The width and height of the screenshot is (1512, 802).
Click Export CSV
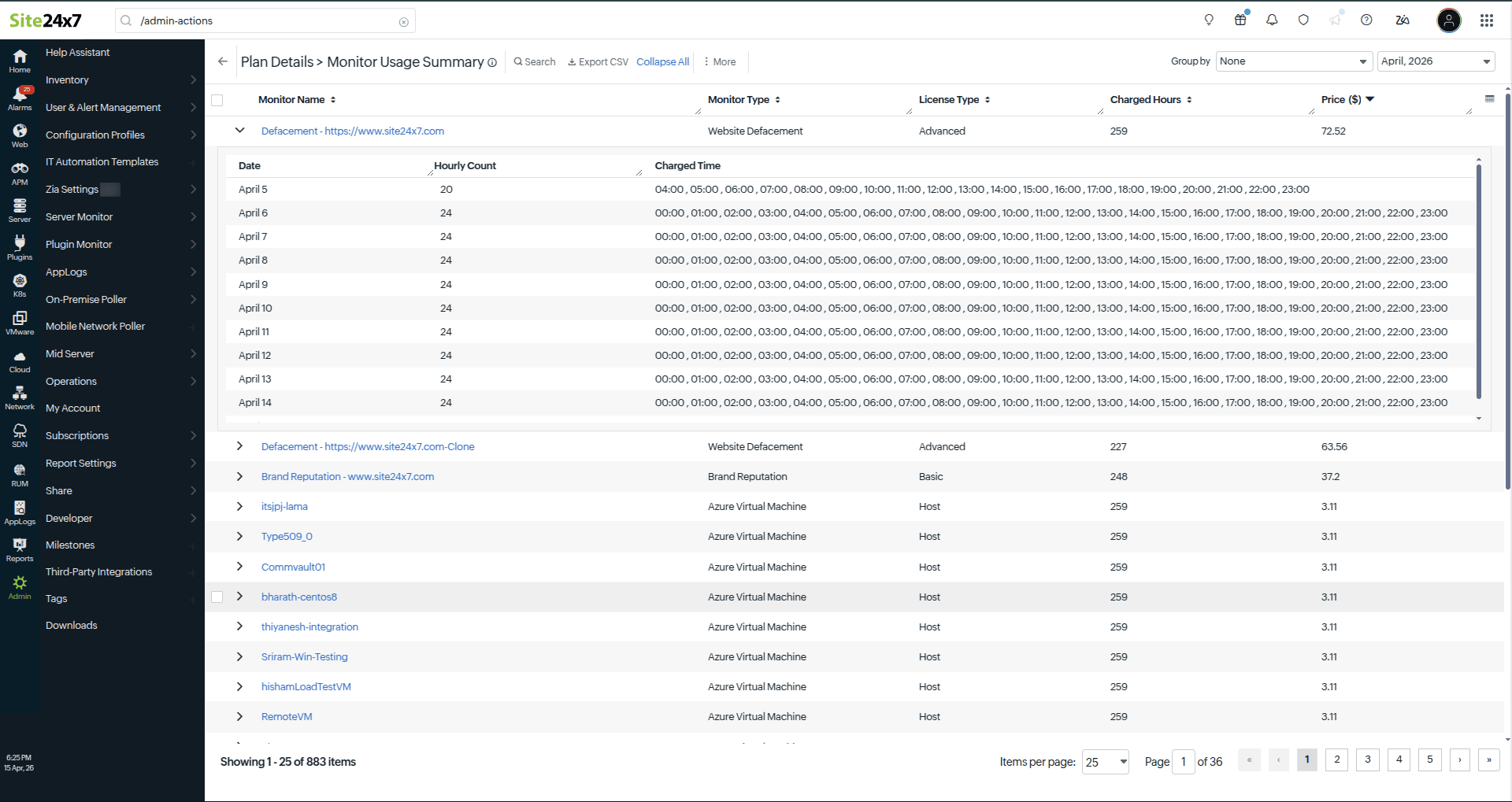tap(598, 62)
